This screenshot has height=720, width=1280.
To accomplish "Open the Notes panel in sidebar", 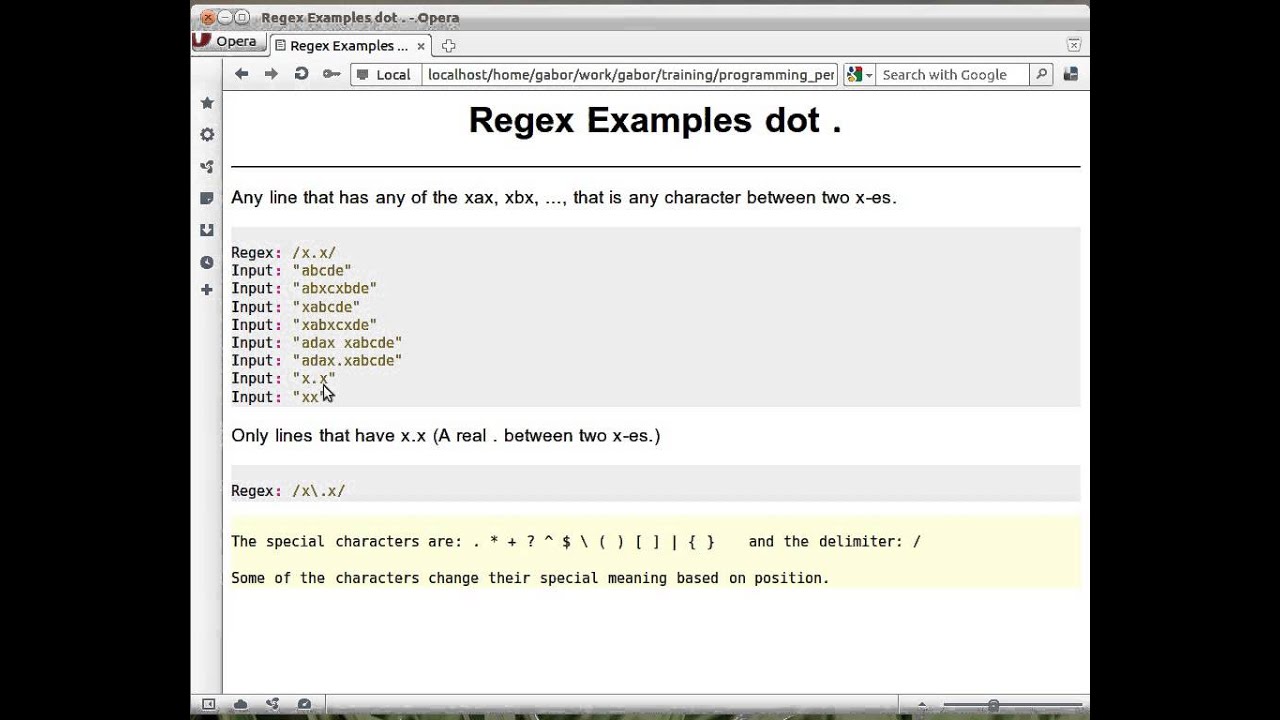I will point(207,198).
